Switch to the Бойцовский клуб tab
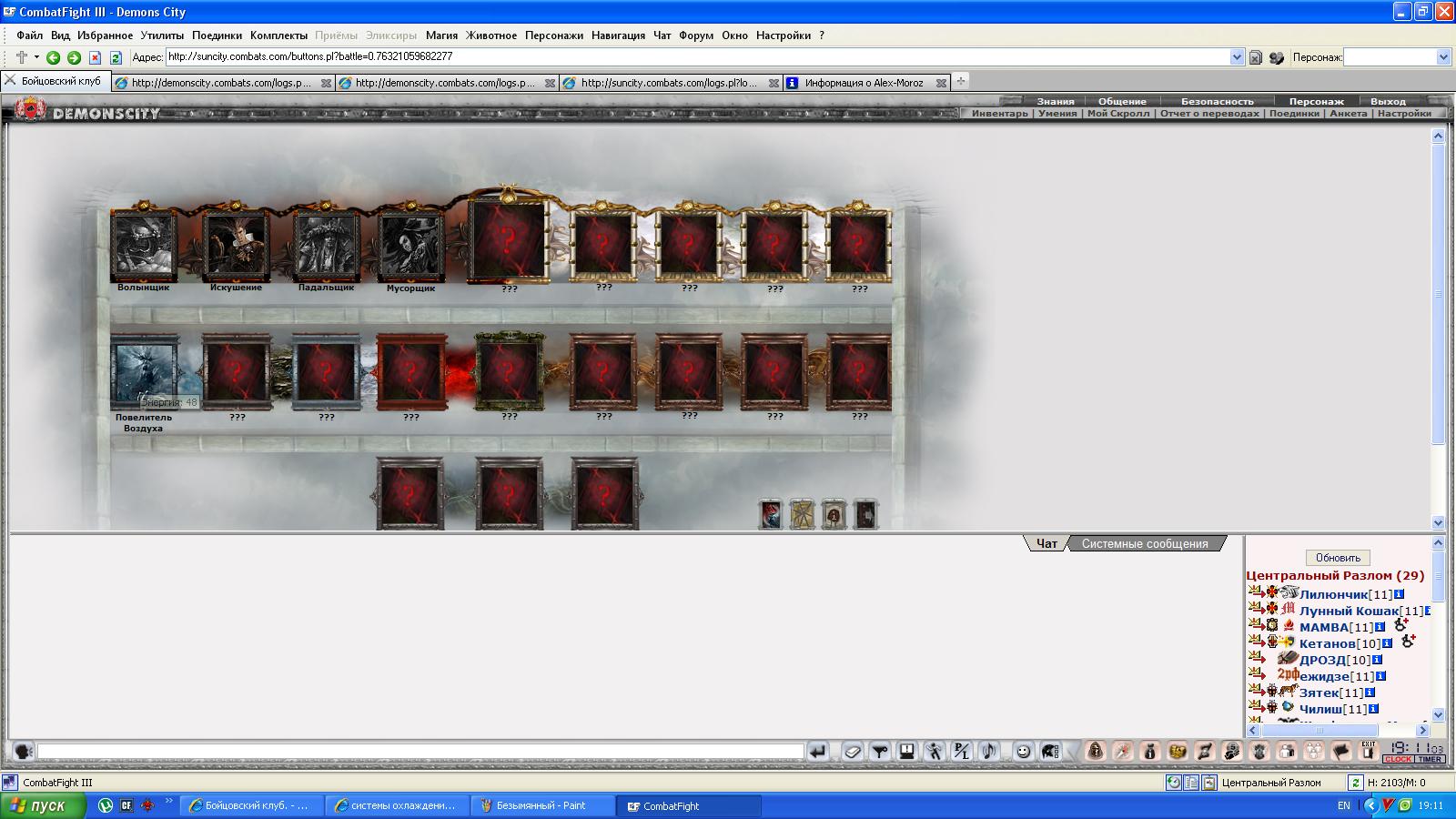This screenshot has width=1456, height=819. coord(55,82)
